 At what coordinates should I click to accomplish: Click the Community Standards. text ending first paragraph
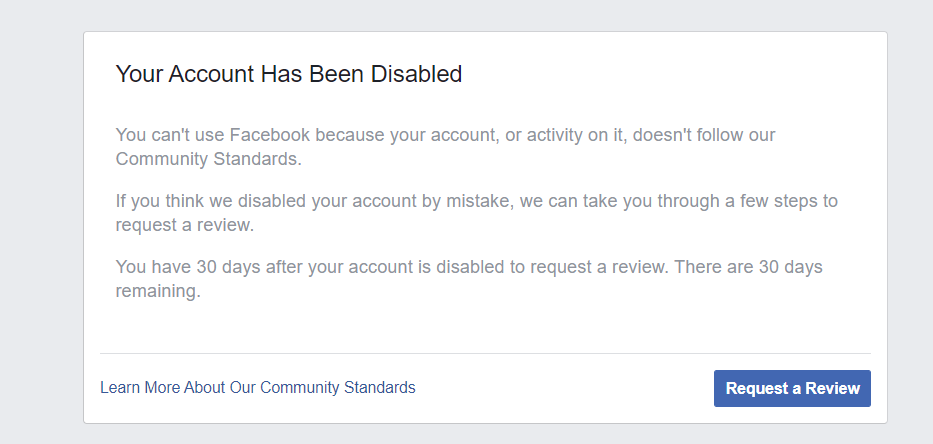(x=208, y=159)
